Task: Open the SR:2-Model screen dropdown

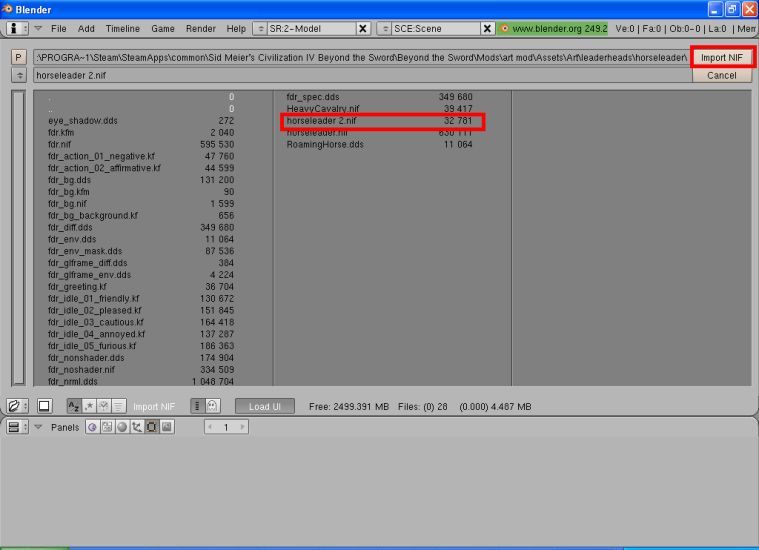Action: tap(260, 29)
